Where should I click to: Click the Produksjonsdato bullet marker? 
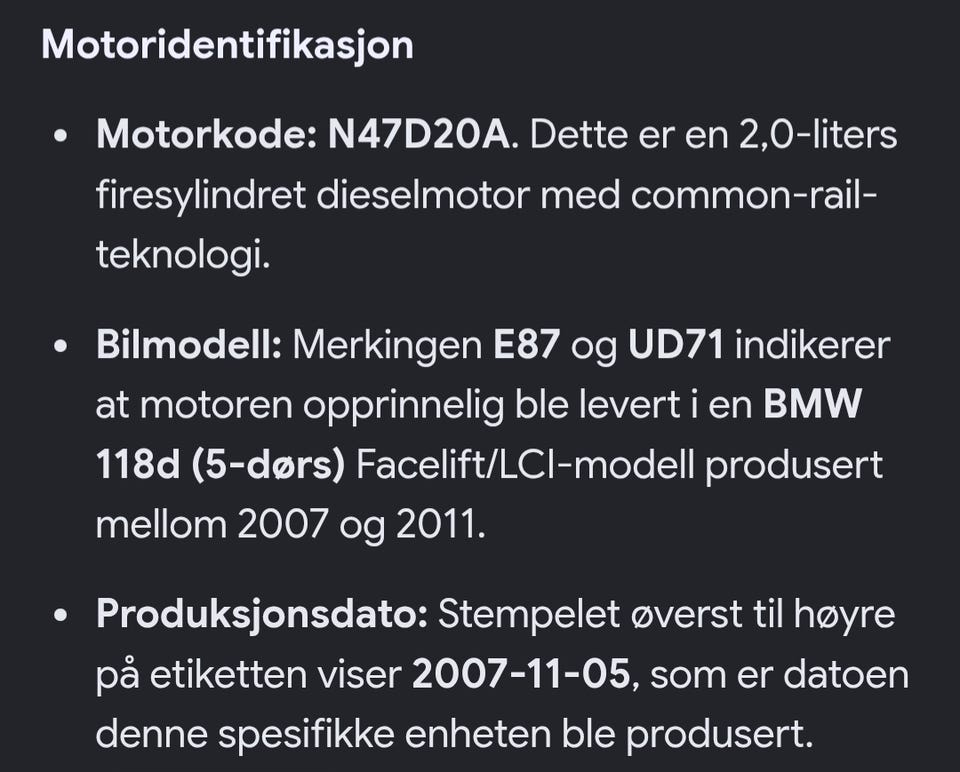(59, 616)
